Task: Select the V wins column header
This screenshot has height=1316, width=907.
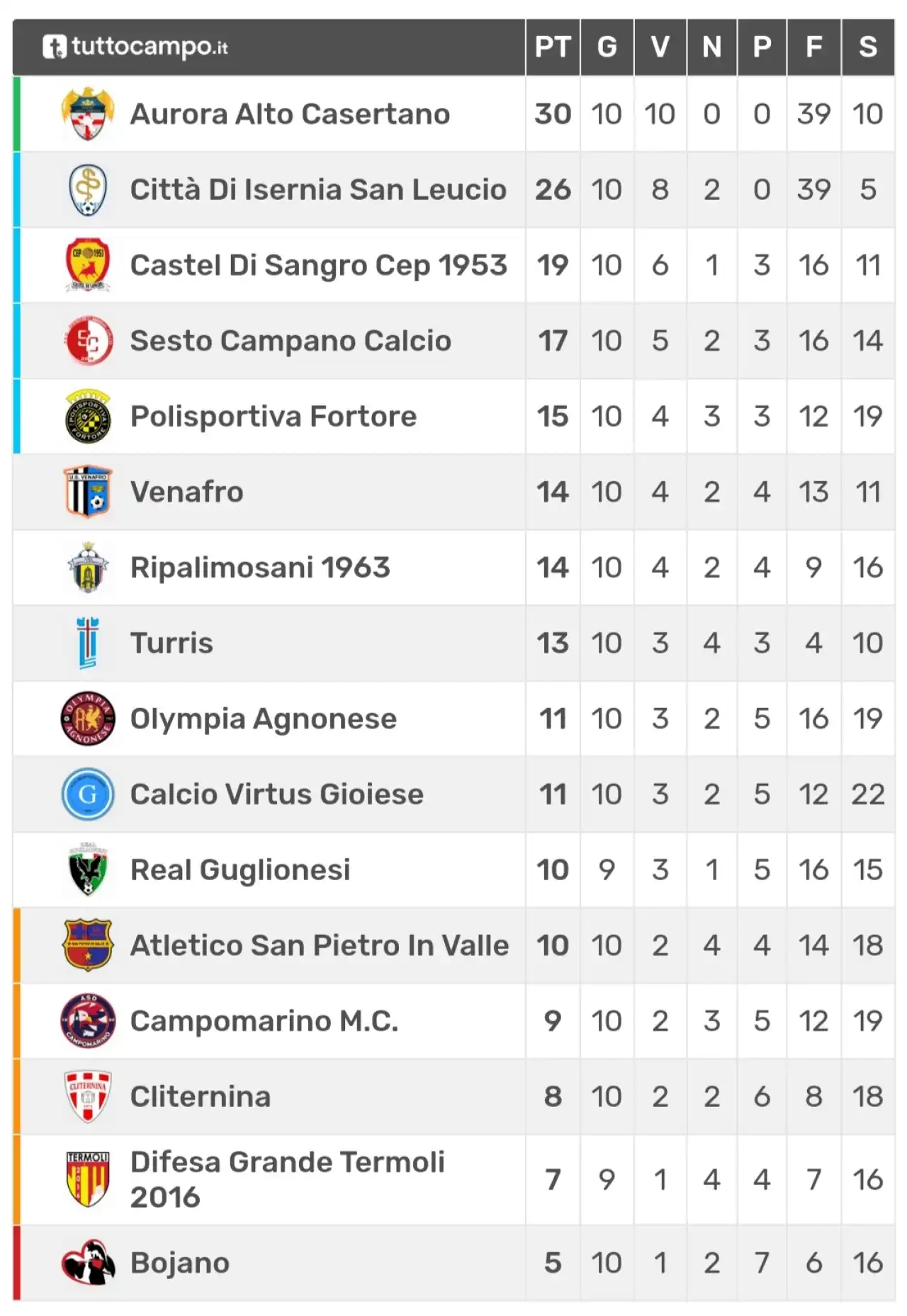Action: (660, 47)
